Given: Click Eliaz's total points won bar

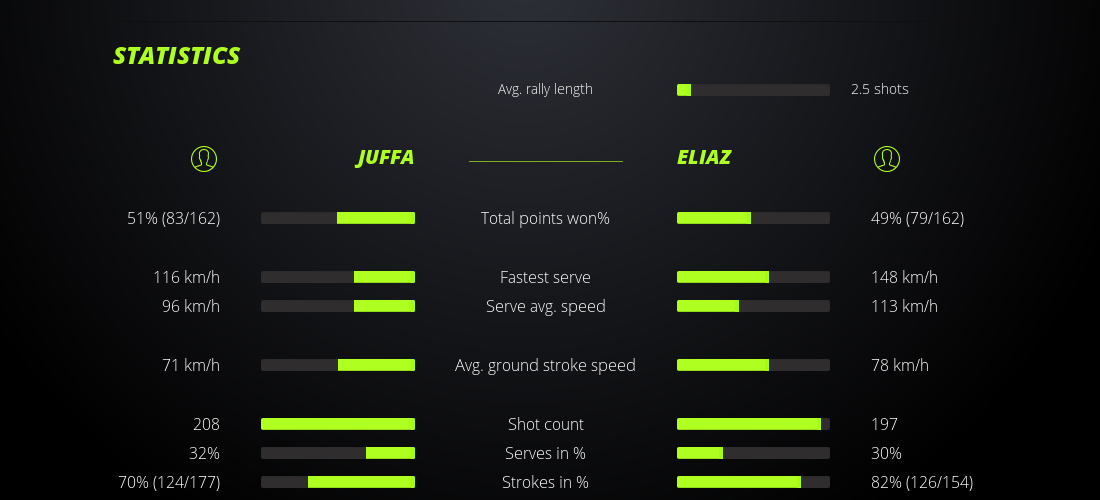Looking at the screenshot, I should [x=753, y=218].
